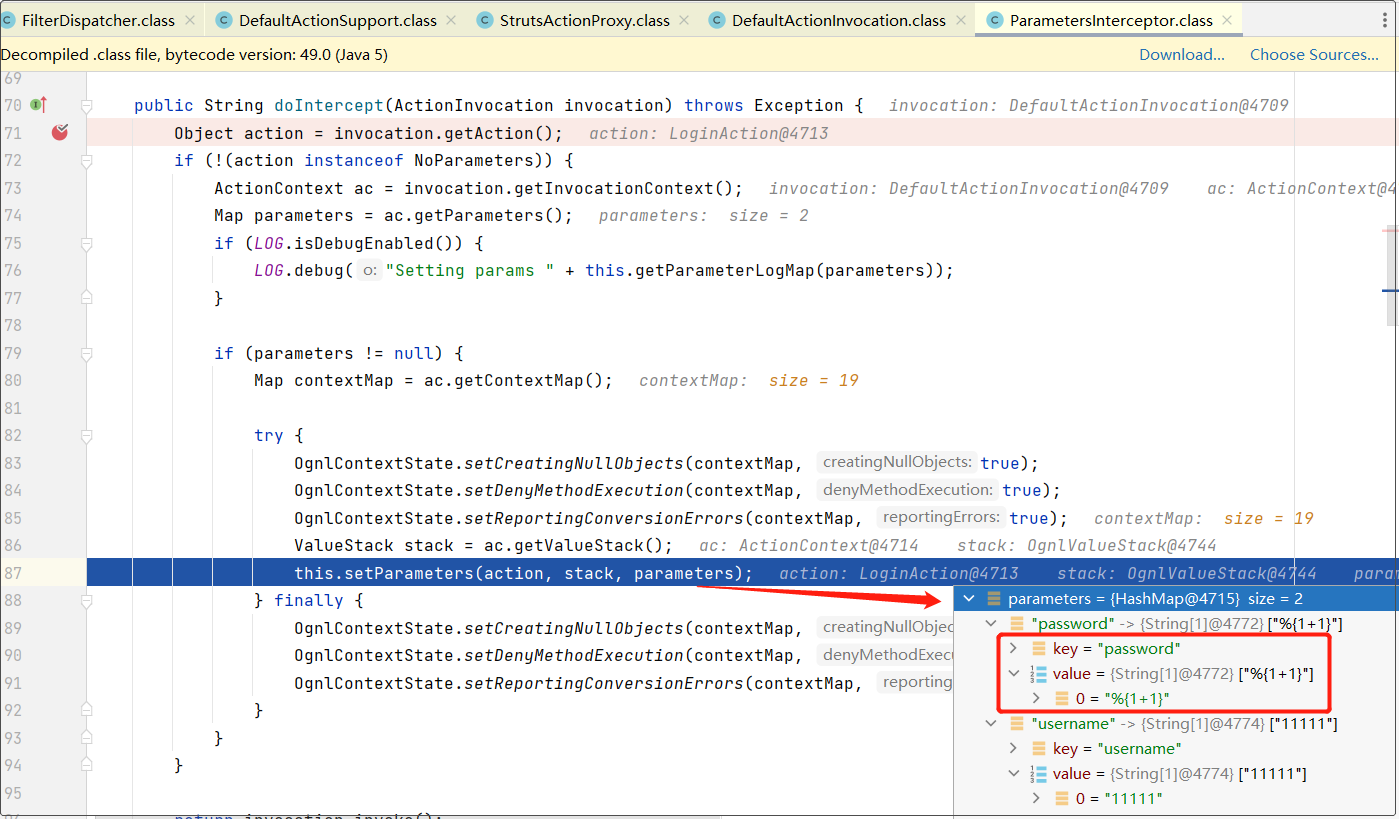Screen dimensions: 1399x819
Task: Click the inline hint "action: LoginAction@4713" on line 71
Action: click(x=709, y=133)
